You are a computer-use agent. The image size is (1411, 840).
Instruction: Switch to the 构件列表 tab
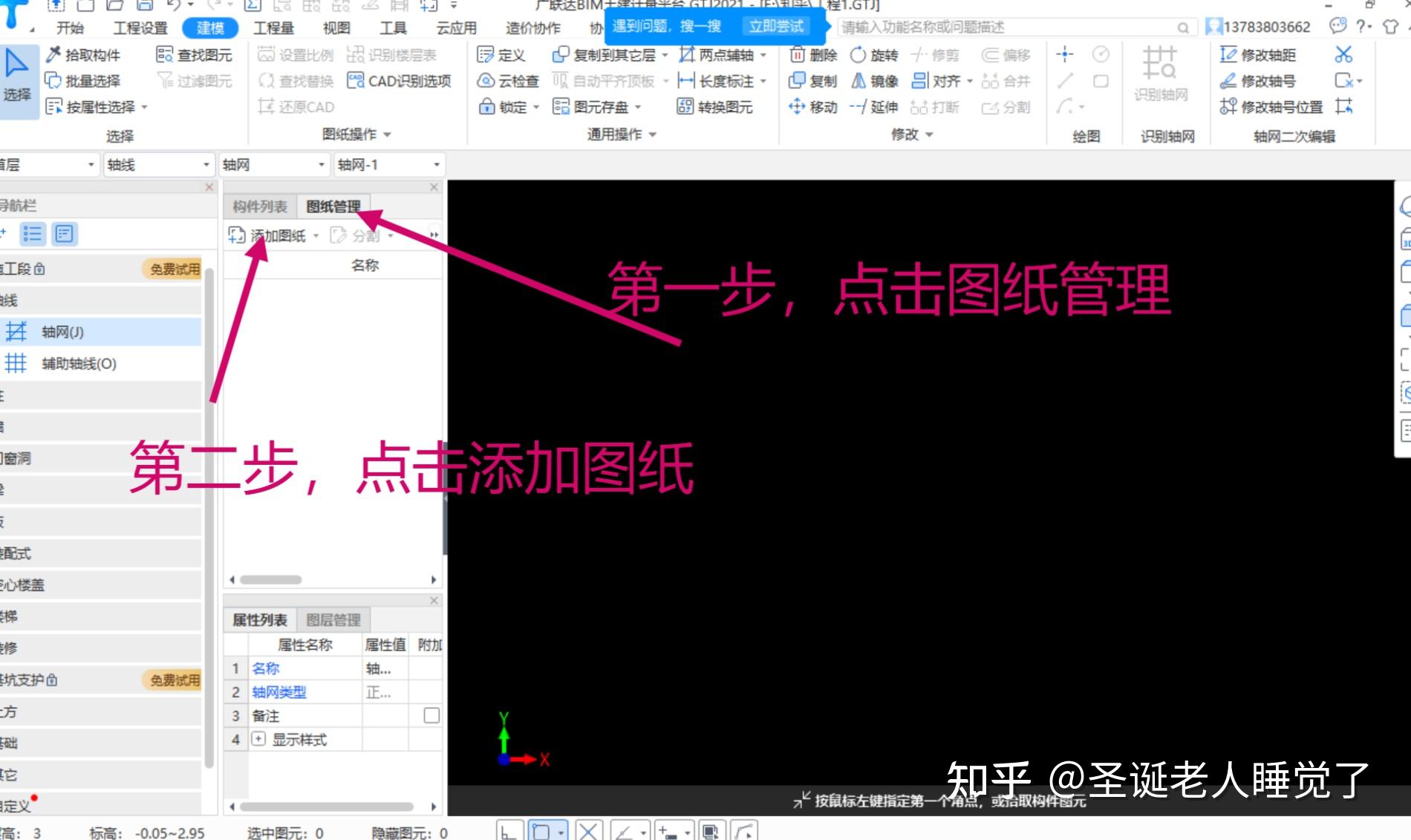(259, 206)
